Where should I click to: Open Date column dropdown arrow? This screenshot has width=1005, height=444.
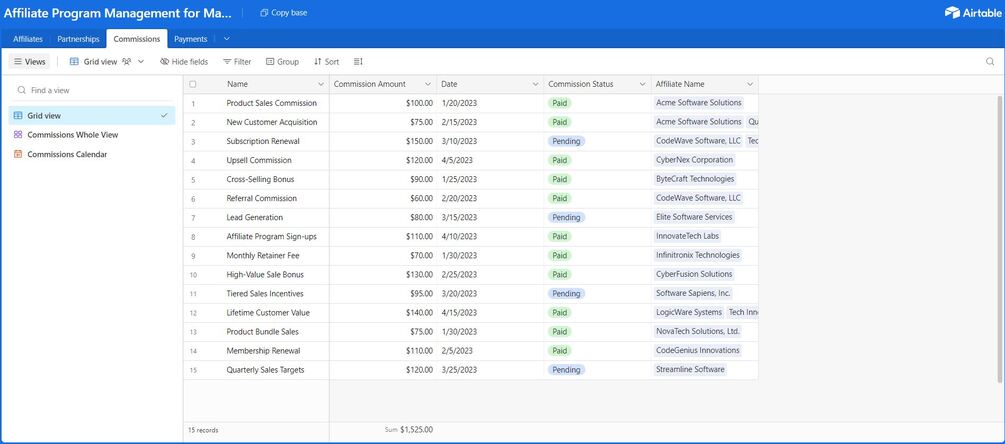(x=535, y=85)
